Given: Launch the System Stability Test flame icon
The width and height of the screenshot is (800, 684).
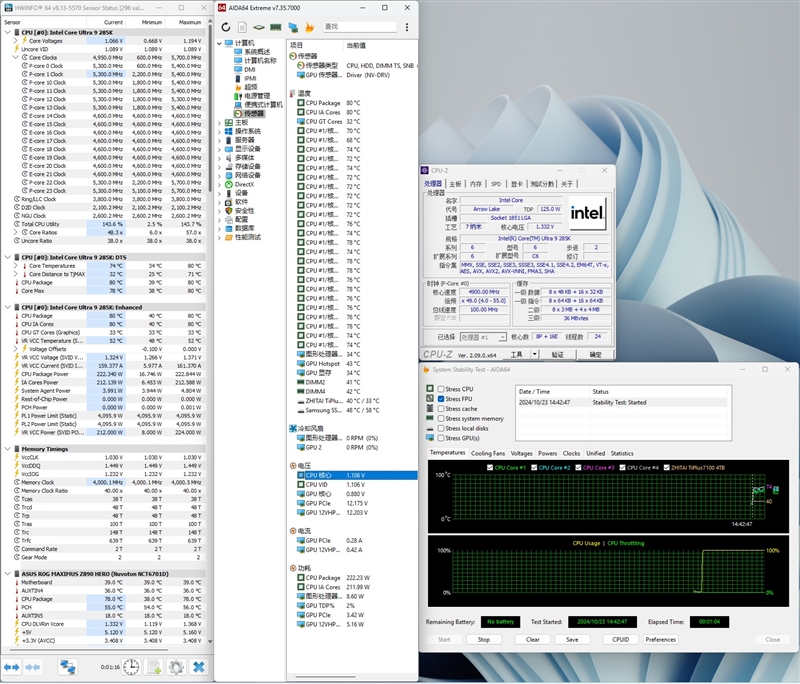Looking at the screenshot, I should point(310,27).
